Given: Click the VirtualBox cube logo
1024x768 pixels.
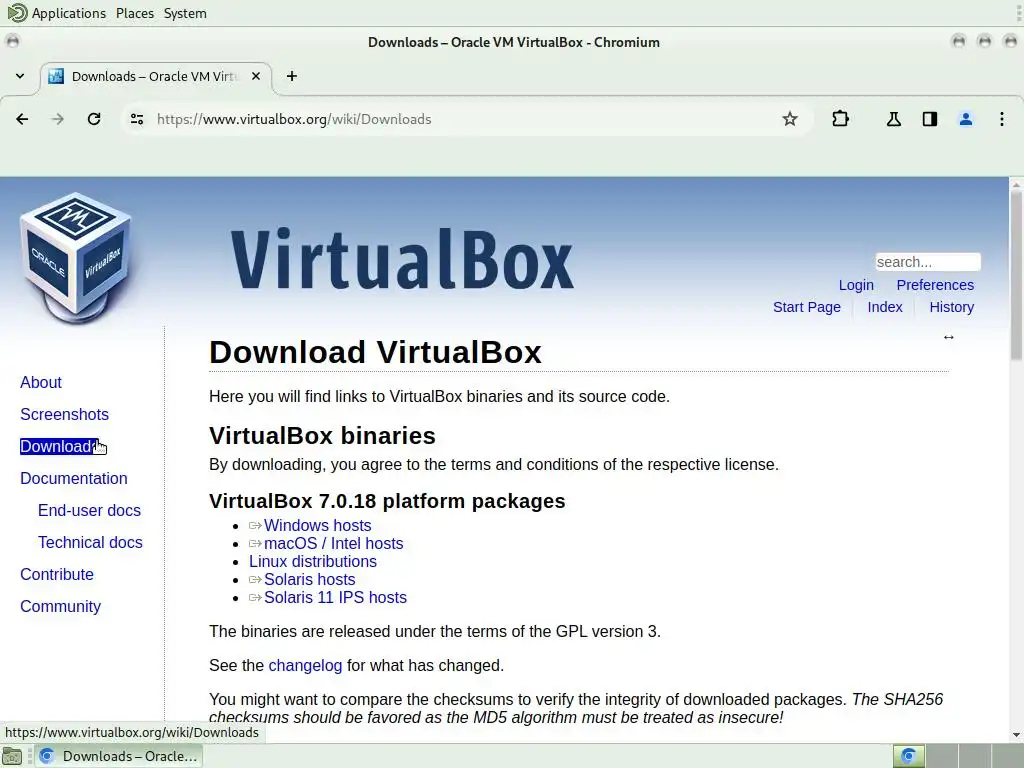Looking at the screenshot, I should 76,258.
